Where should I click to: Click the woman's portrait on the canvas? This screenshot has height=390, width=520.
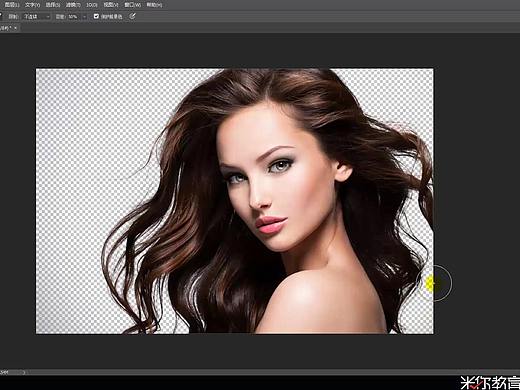235,201
